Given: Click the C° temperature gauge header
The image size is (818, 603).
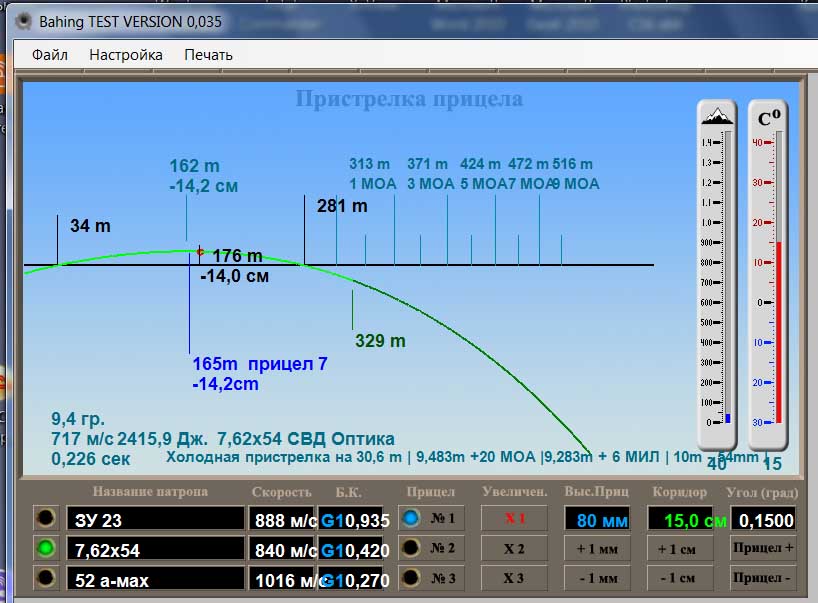Looking at the screenshot, I should (x=768, y=119).
